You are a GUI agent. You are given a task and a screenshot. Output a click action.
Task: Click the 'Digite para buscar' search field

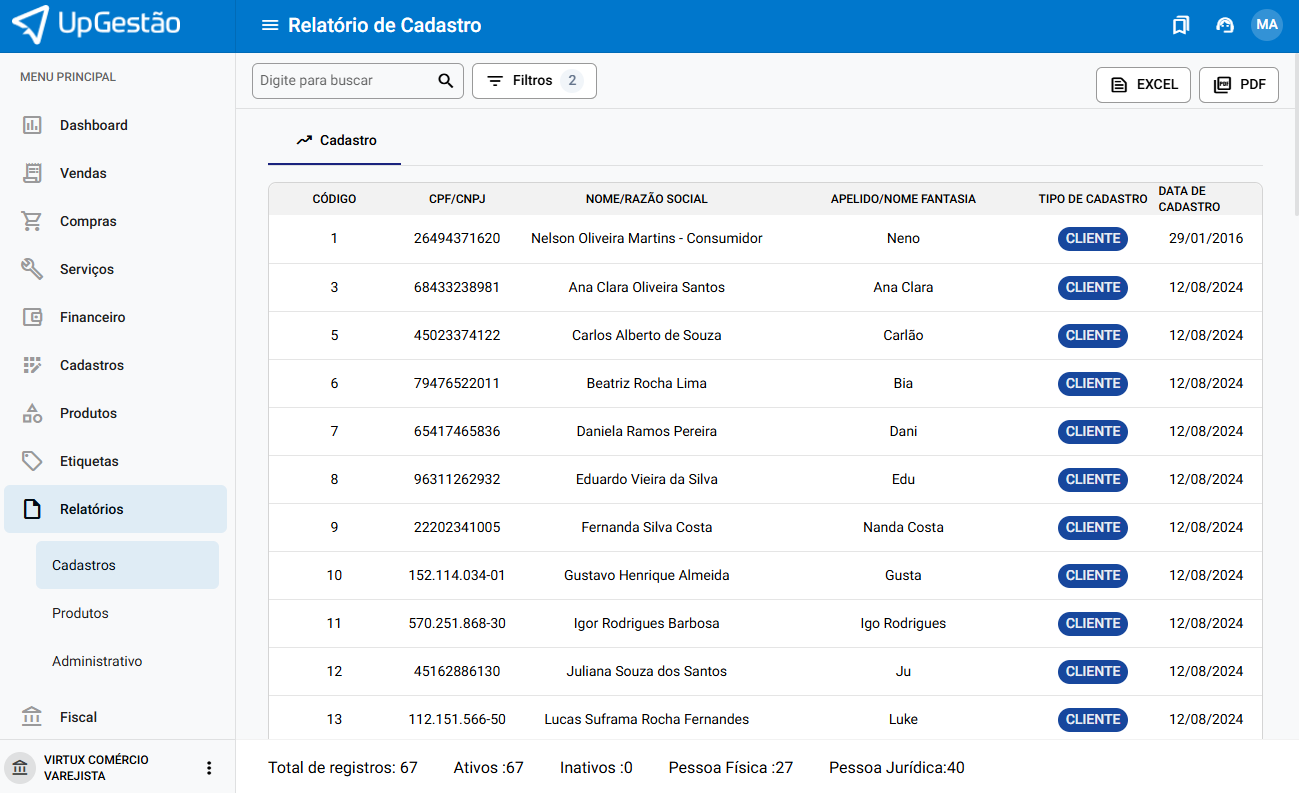click(343, 81)
